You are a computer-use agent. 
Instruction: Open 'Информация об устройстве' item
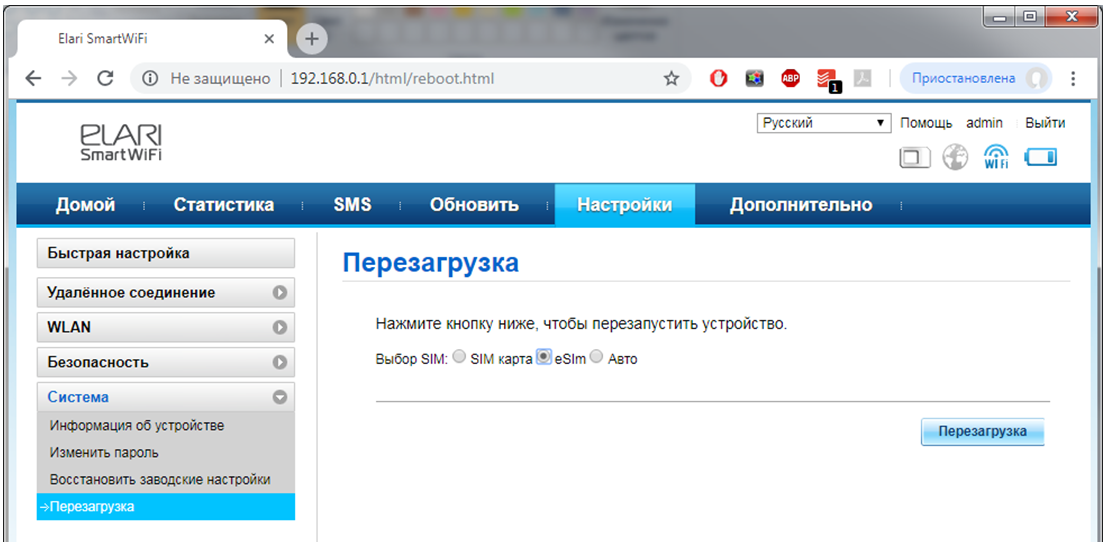(x=137, y=425)
